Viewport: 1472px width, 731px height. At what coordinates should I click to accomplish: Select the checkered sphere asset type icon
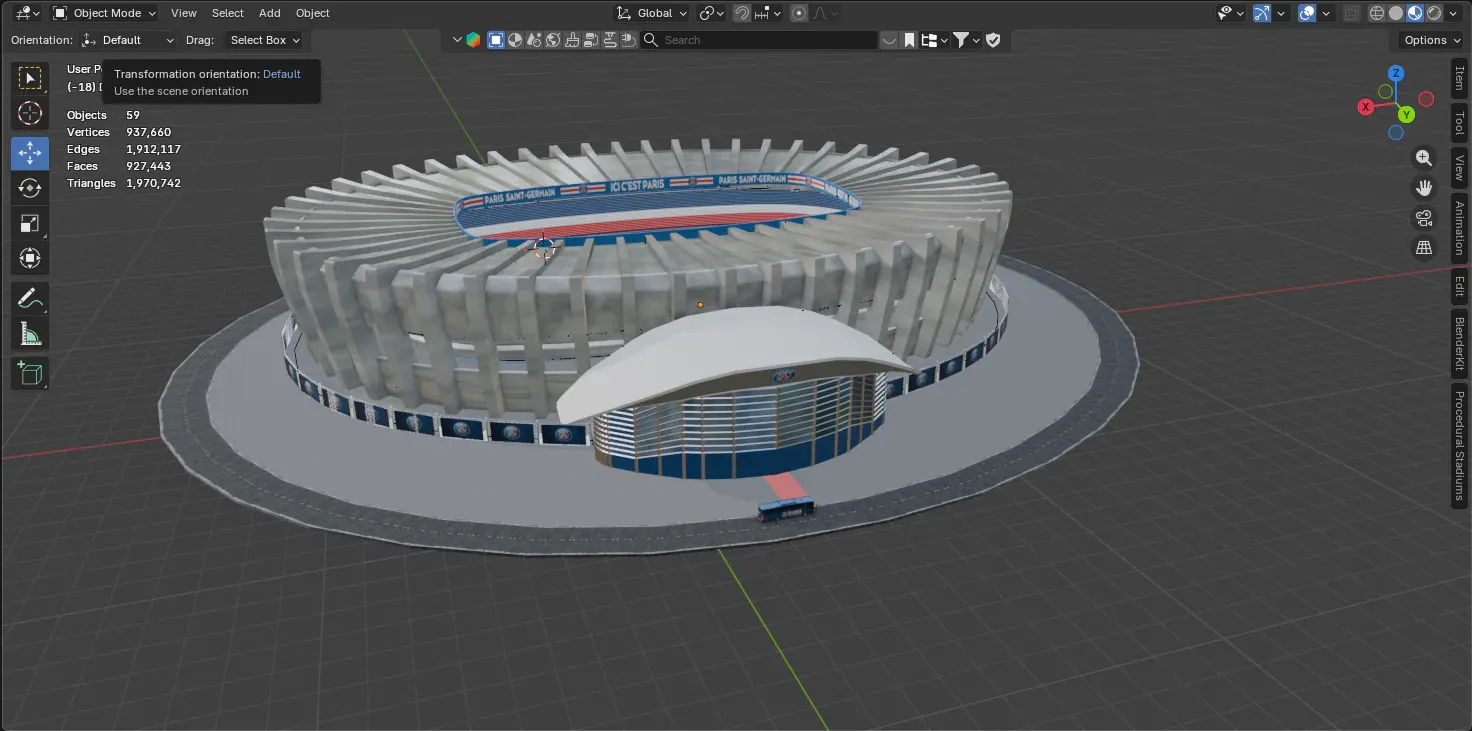[515, 40]
